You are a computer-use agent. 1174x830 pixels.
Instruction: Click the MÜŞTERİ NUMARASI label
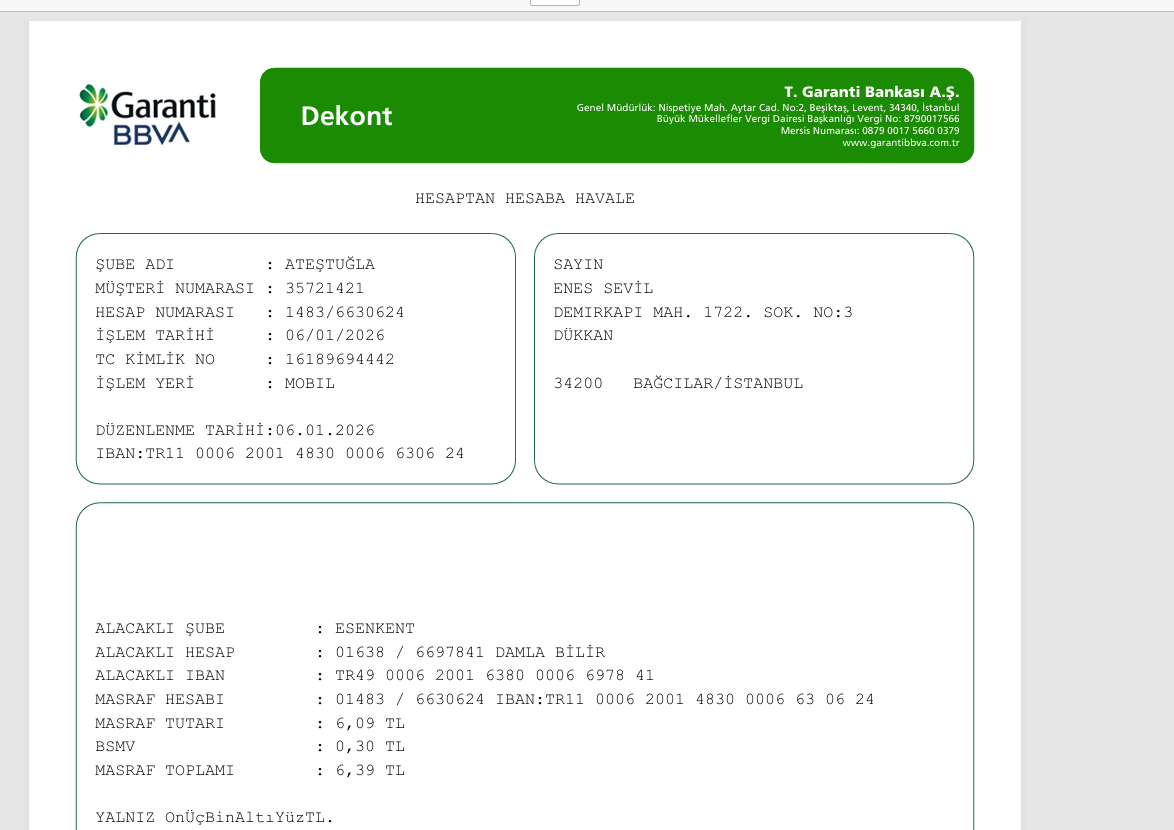pyautogui.click(x=174, y=288)
